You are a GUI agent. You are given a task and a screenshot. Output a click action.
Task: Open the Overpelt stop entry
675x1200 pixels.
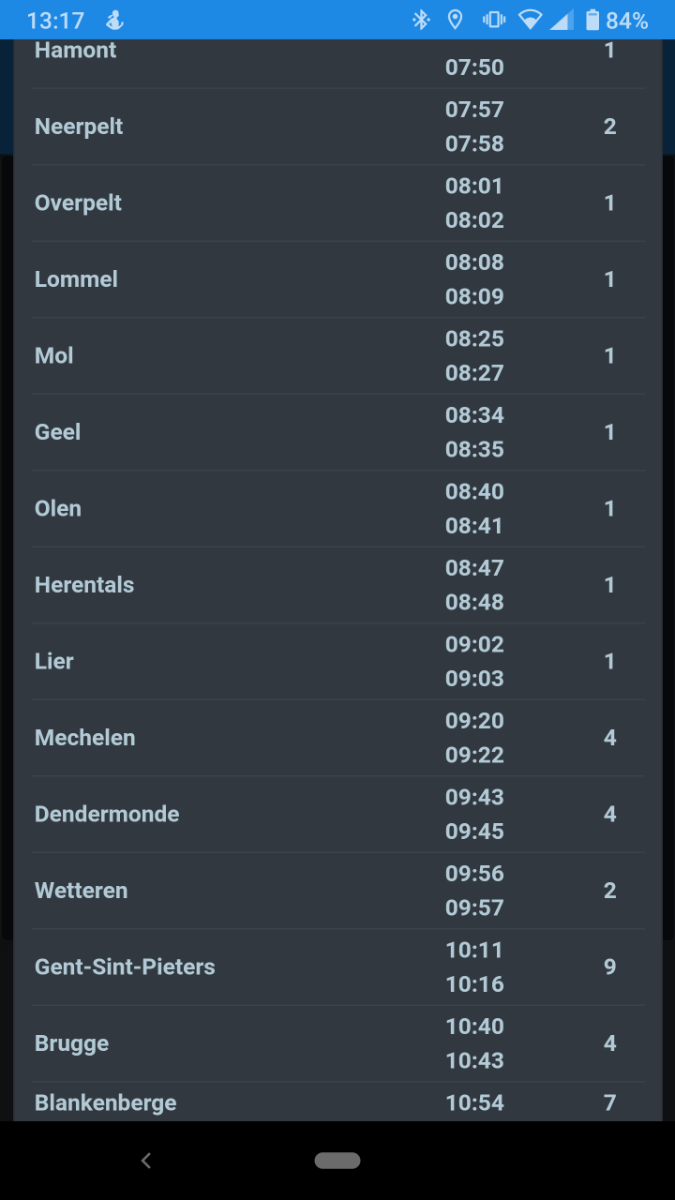click(x=78, y=203)
